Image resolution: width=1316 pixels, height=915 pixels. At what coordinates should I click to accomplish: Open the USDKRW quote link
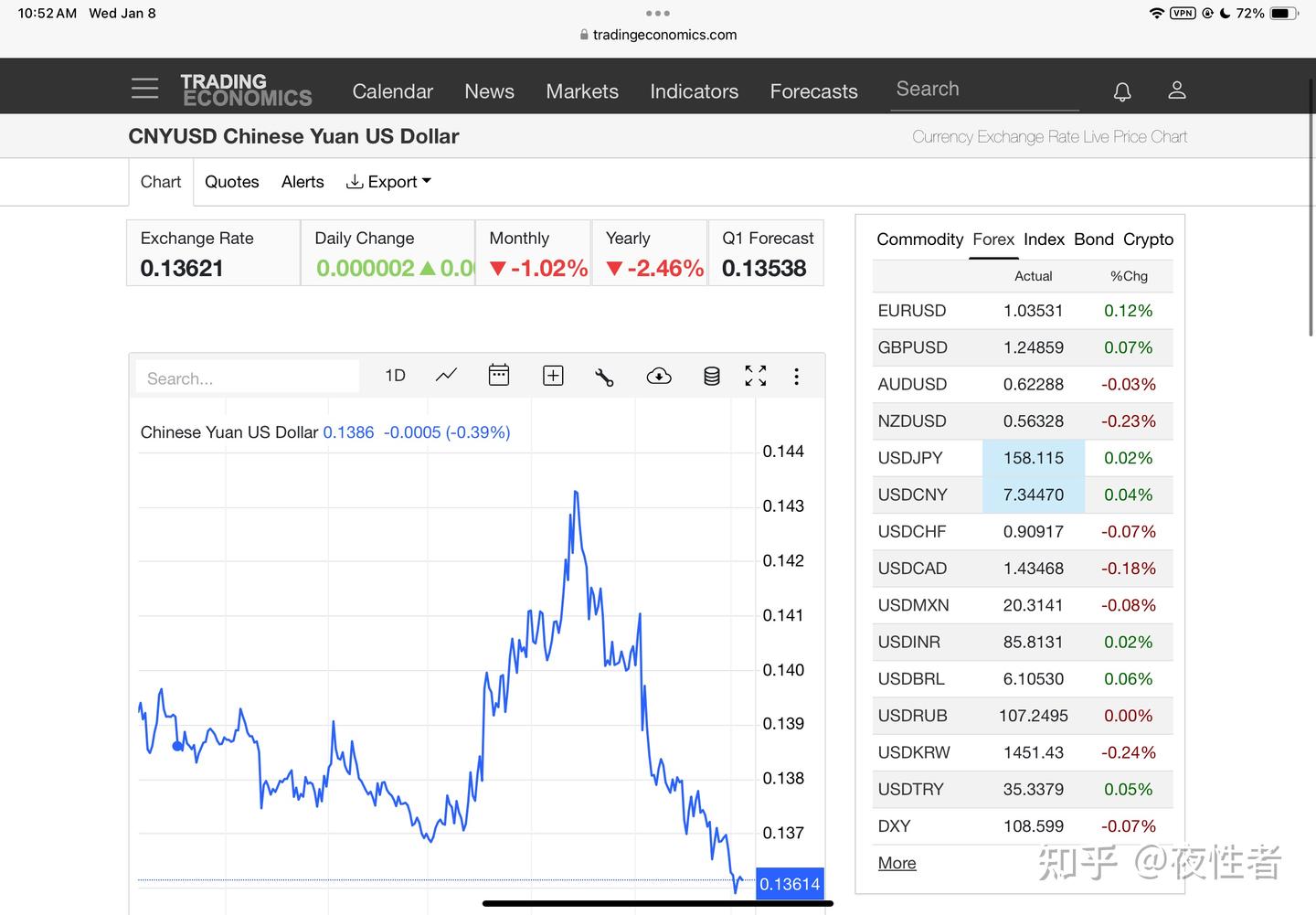tap(914, 752)
